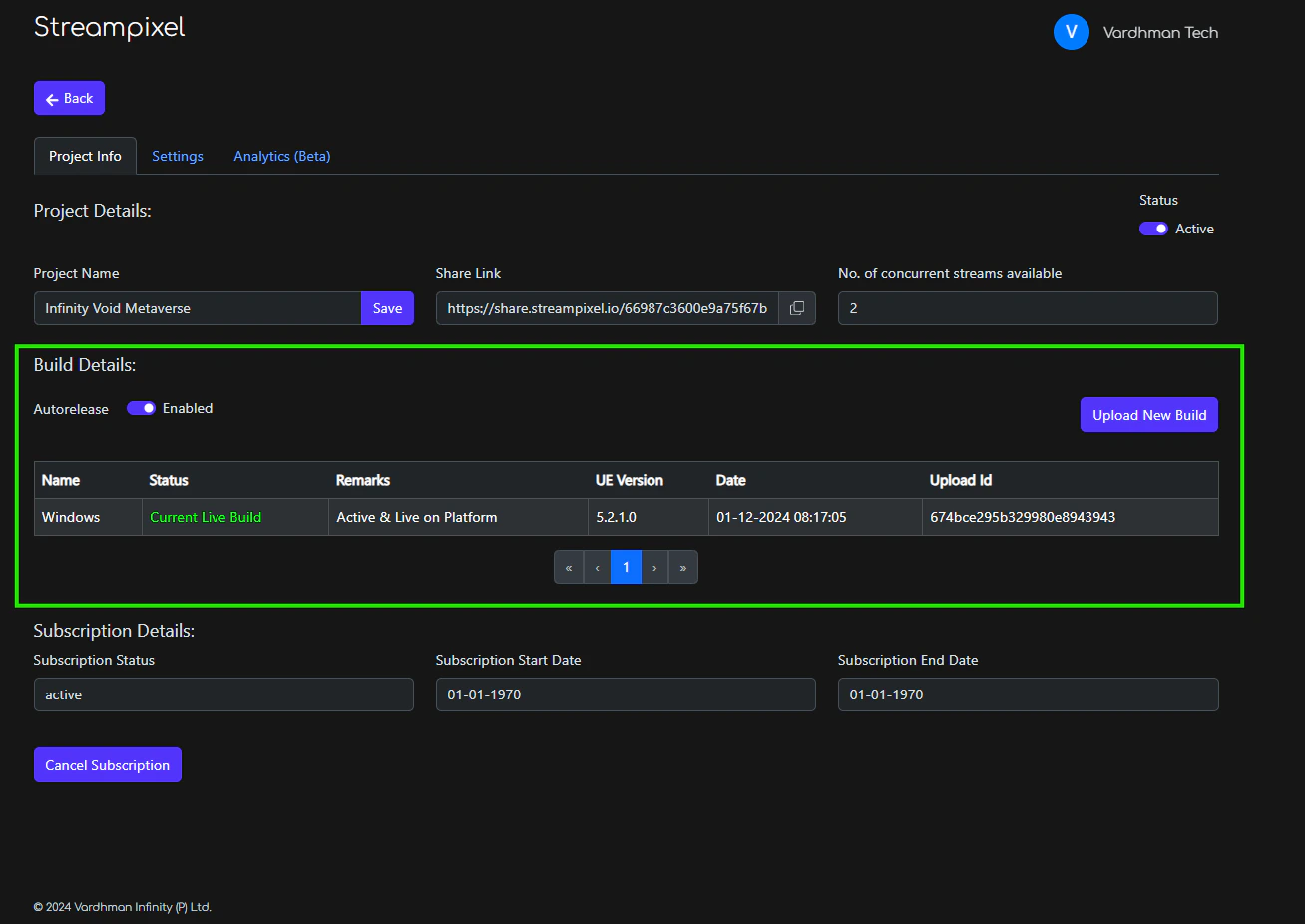Click the Subscription Status field
This screenshot has height=924, width=1305.
pos(223,694)
